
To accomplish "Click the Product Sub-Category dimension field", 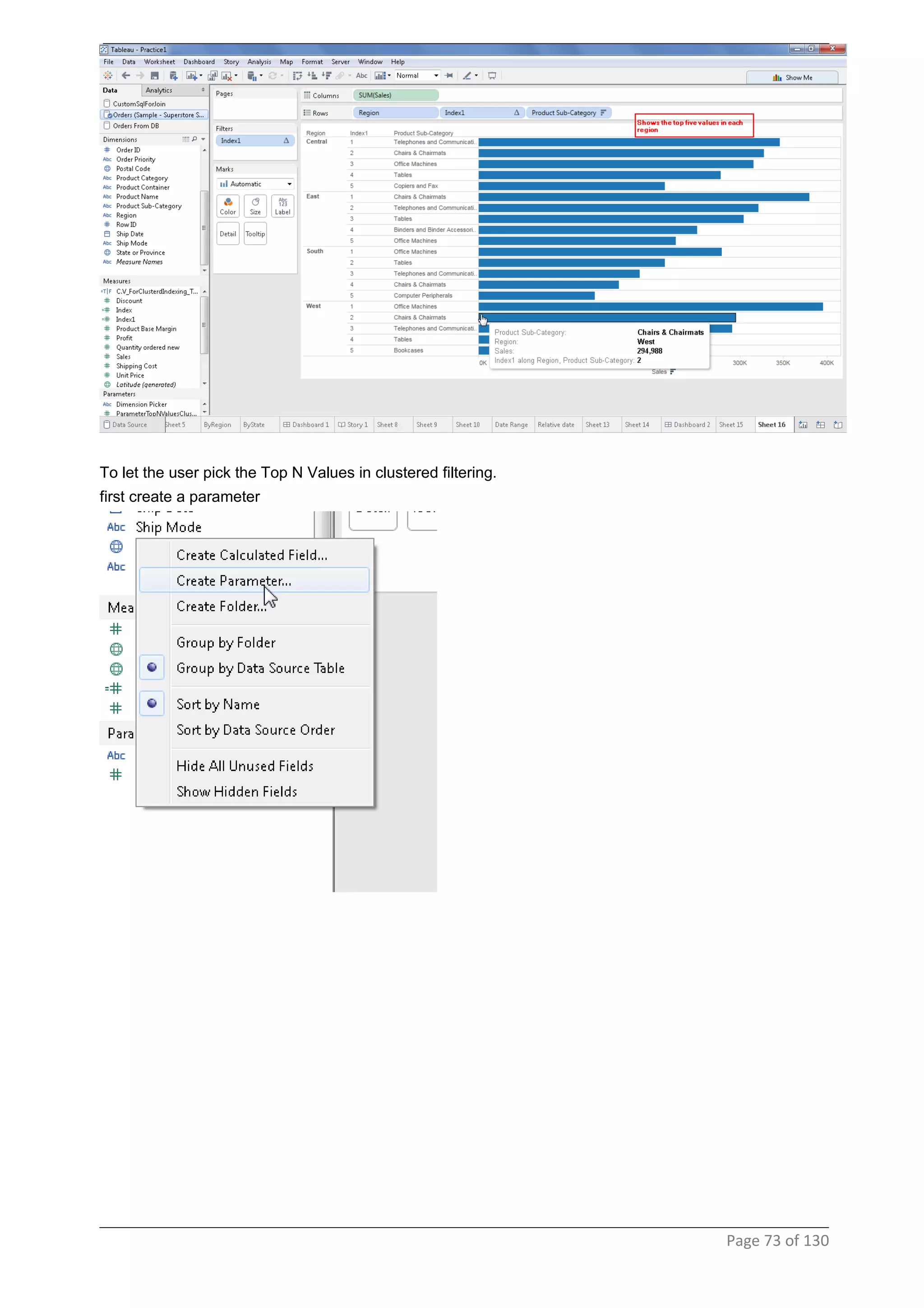I will [148, 206].
